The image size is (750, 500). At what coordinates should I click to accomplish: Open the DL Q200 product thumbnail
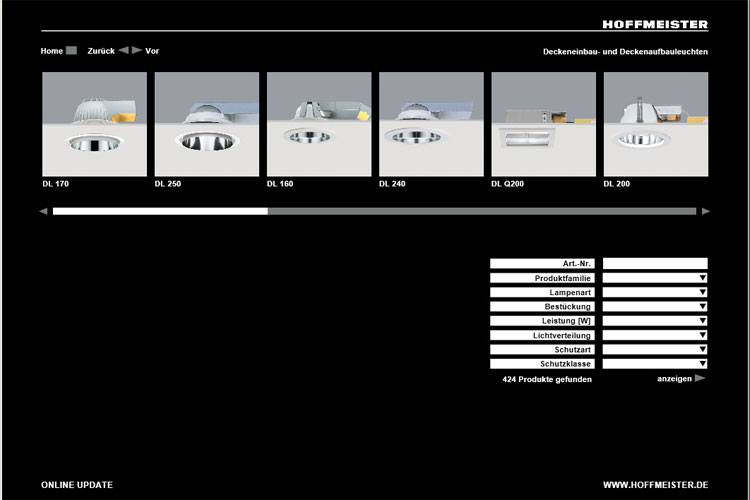coord(543,124)
